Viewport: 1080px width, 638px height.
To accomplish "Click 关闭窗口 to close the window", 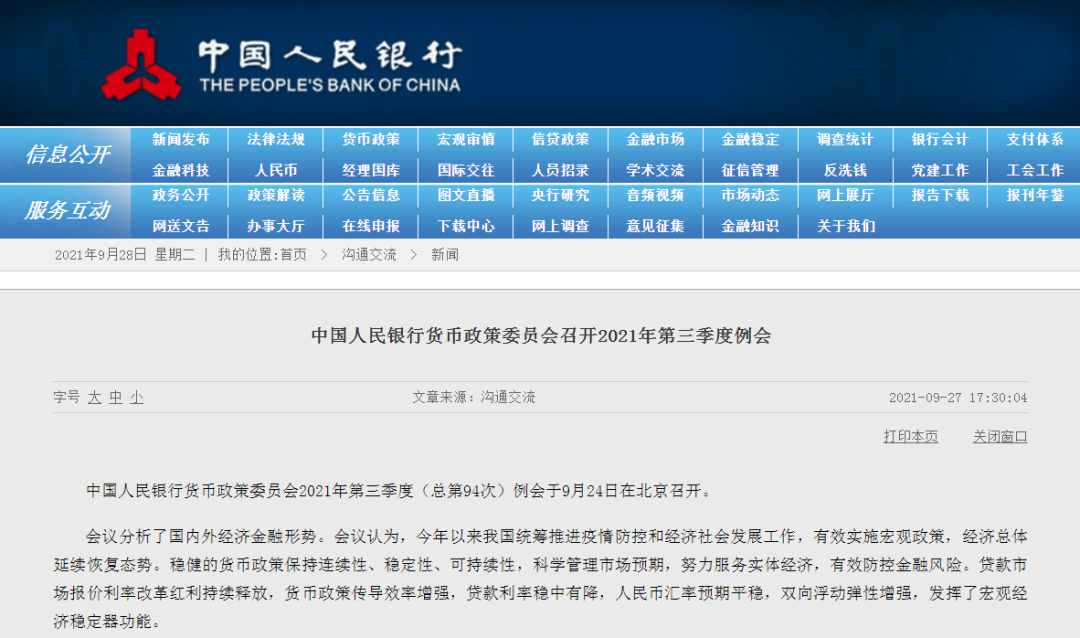I will (x=999, y=436).
